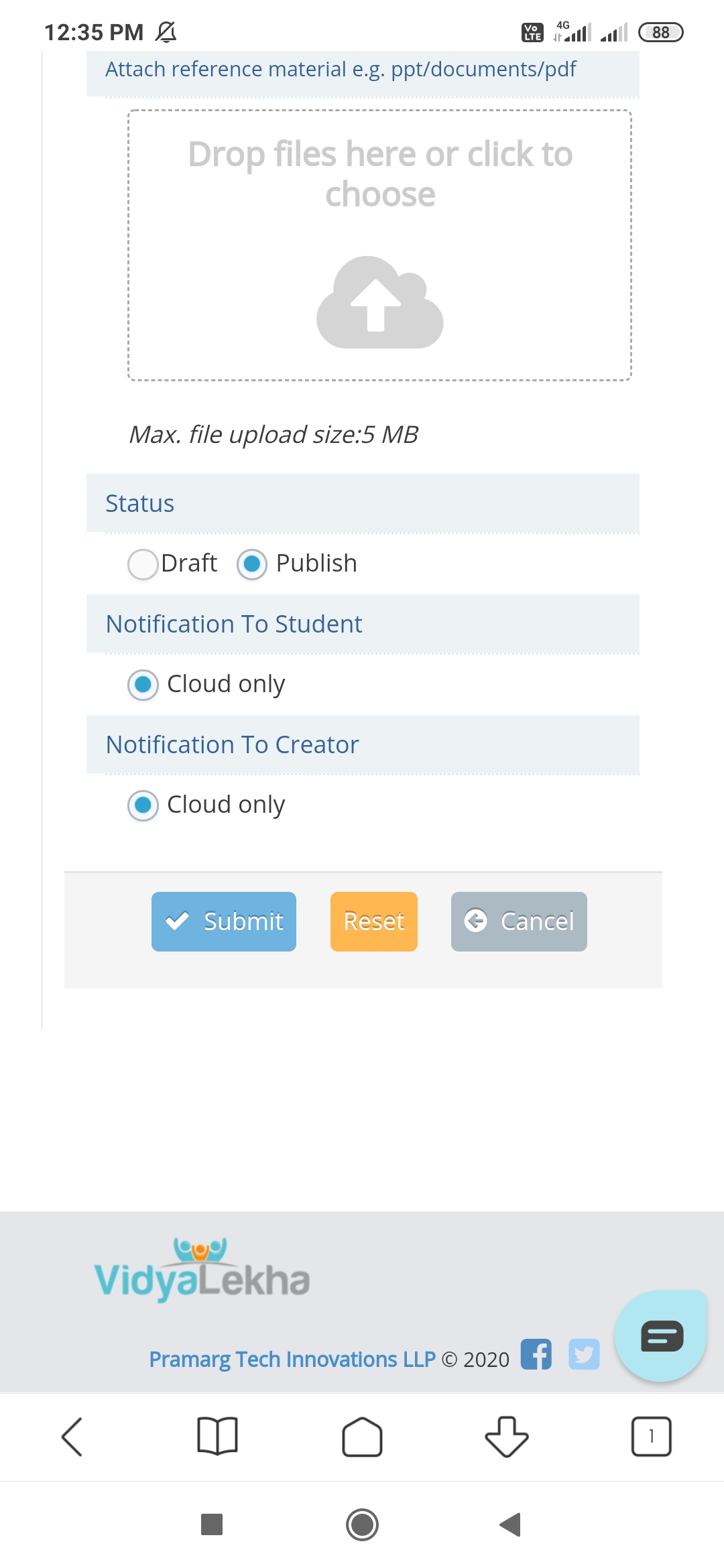Go to the browser home icon

(362, 1437)
